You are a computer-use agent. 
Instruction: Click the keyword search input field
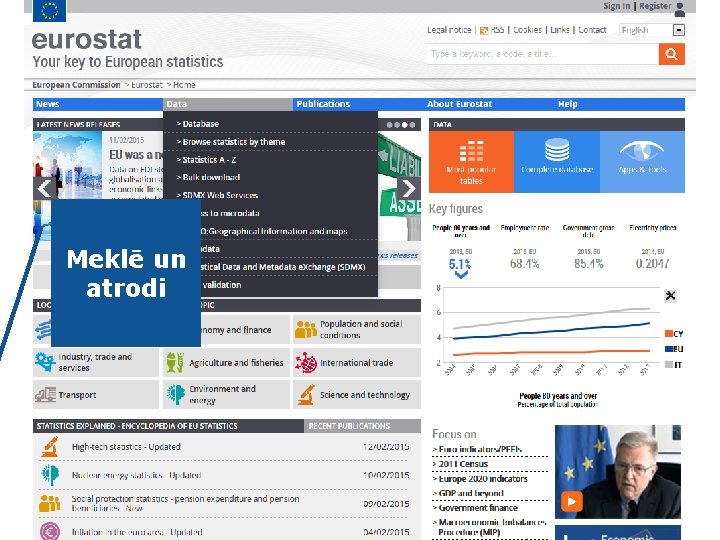(542, 54)
